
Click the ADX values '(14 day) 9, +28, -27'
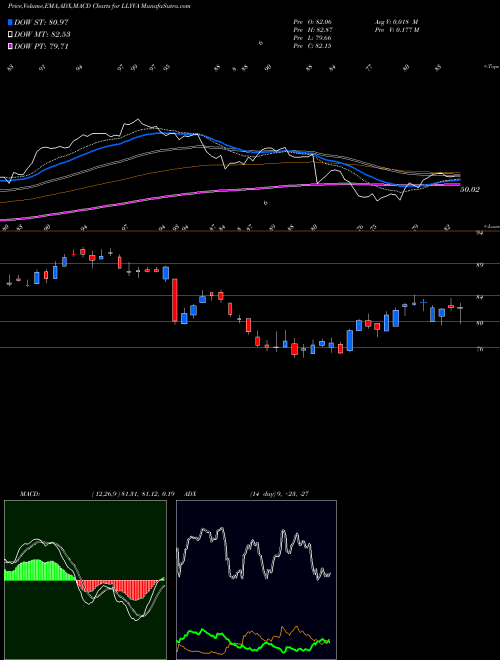pos(280,494)
